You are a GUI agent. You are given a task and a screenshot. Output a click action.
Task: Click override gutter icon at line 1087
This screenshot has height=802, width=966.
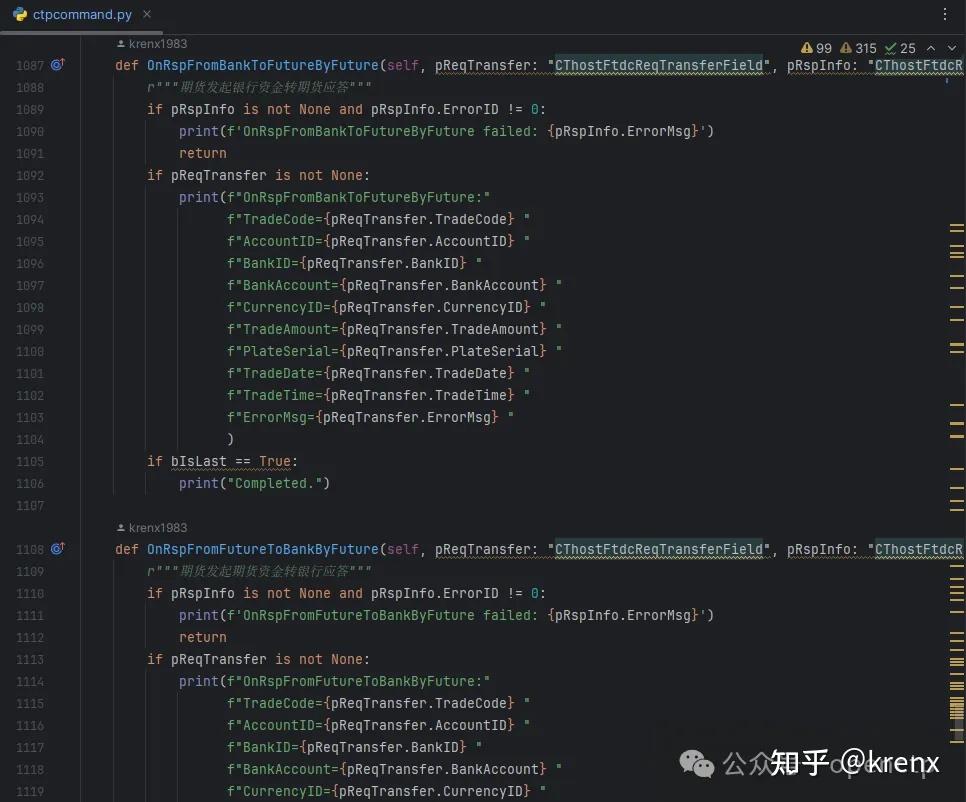57,64
